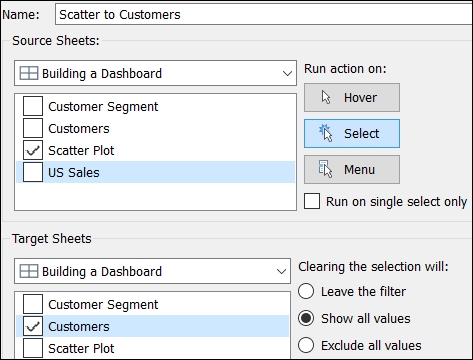Click the Menu cursor icon
This screenshot has width=473, height=360.
(x=325, y=169)
